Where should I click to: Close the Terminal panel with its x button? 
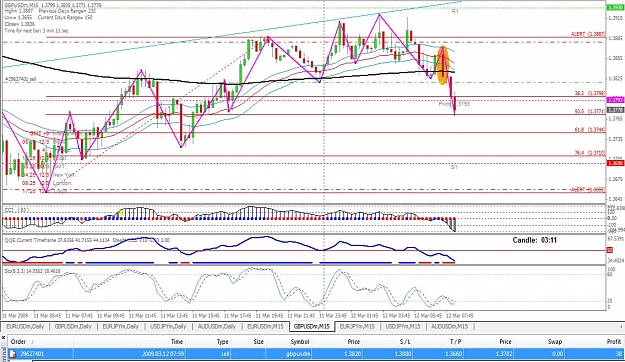point(3,338)
